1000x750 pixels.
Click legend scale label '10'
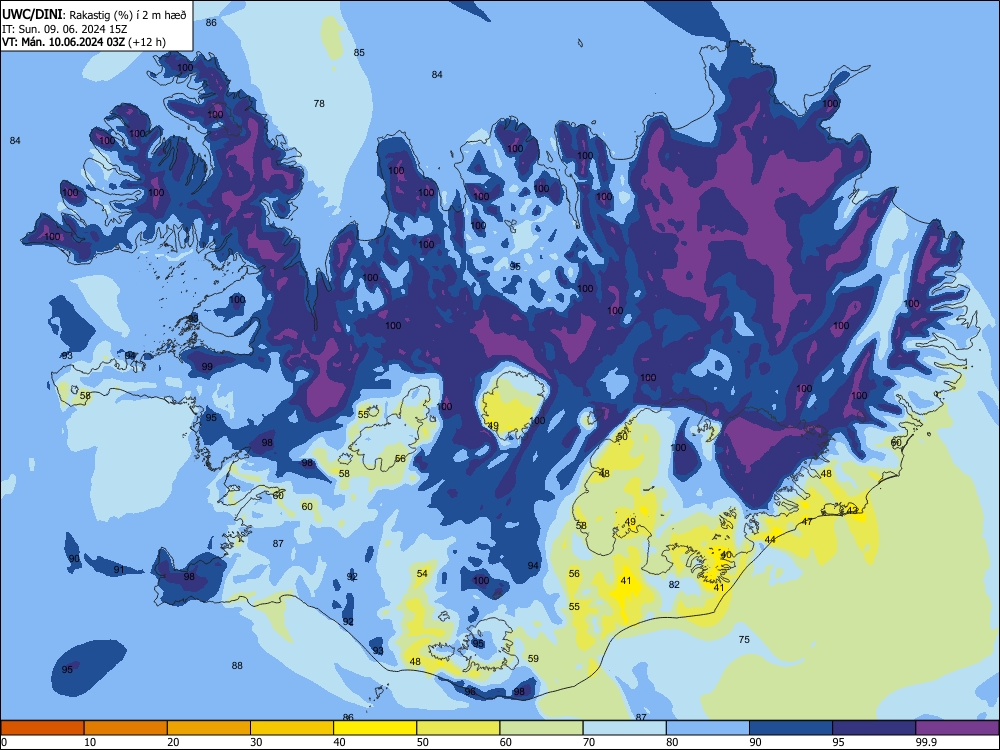point(90,742)
